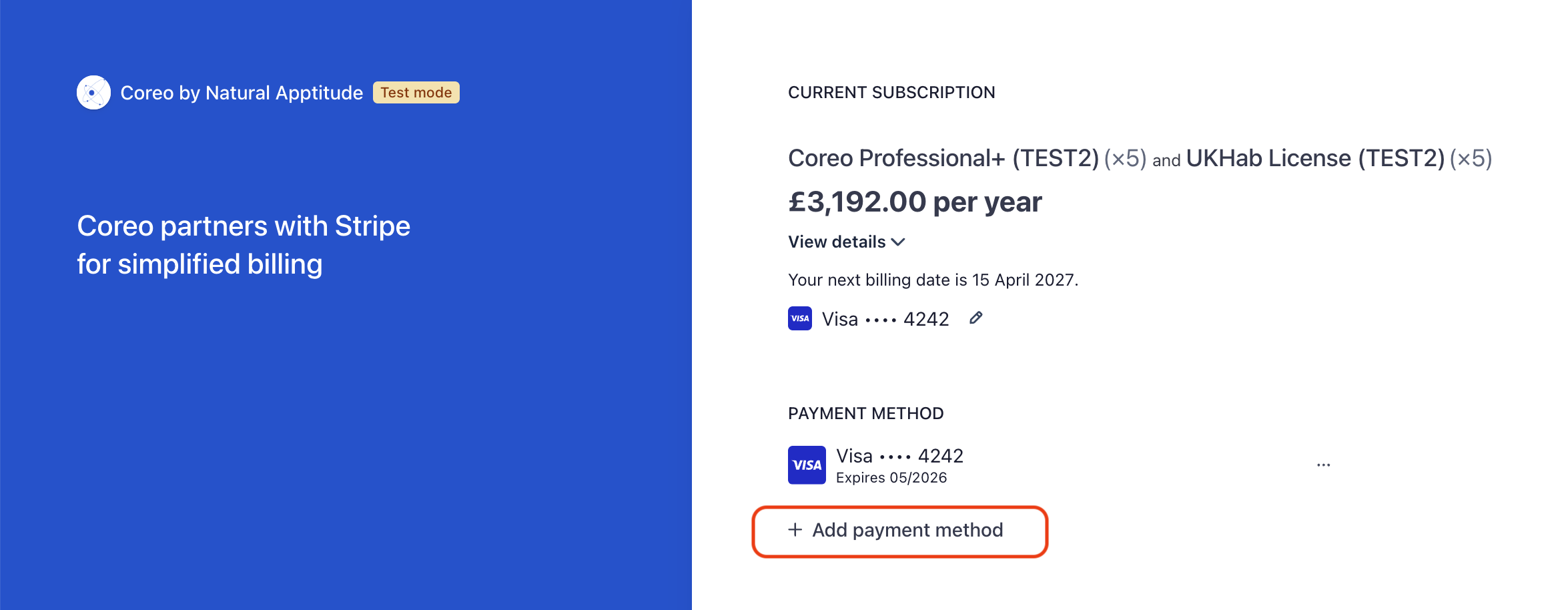The height and width of the screenshot is (610, 1568).
Task: Select the UKHab License (TEST2) product name
Action: click(x=1314, y=159)
